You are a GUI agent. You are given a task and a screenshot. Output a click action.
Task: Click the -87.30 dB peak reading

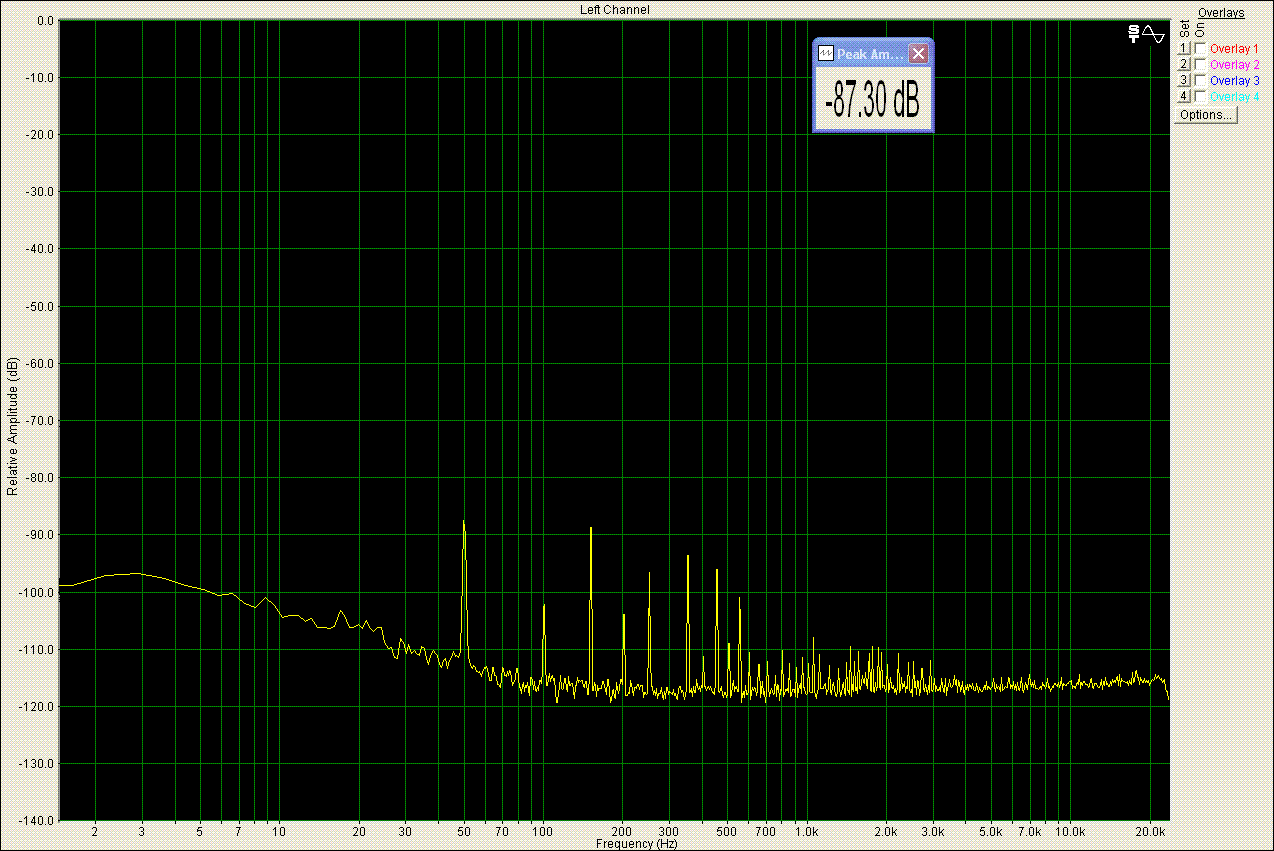873,100
